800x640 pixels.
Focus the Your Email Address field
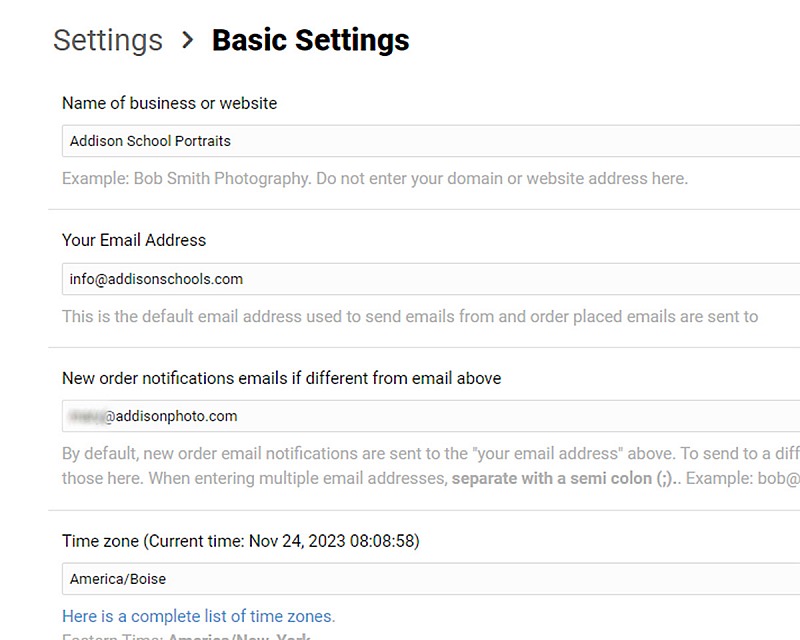click(431, 279)
